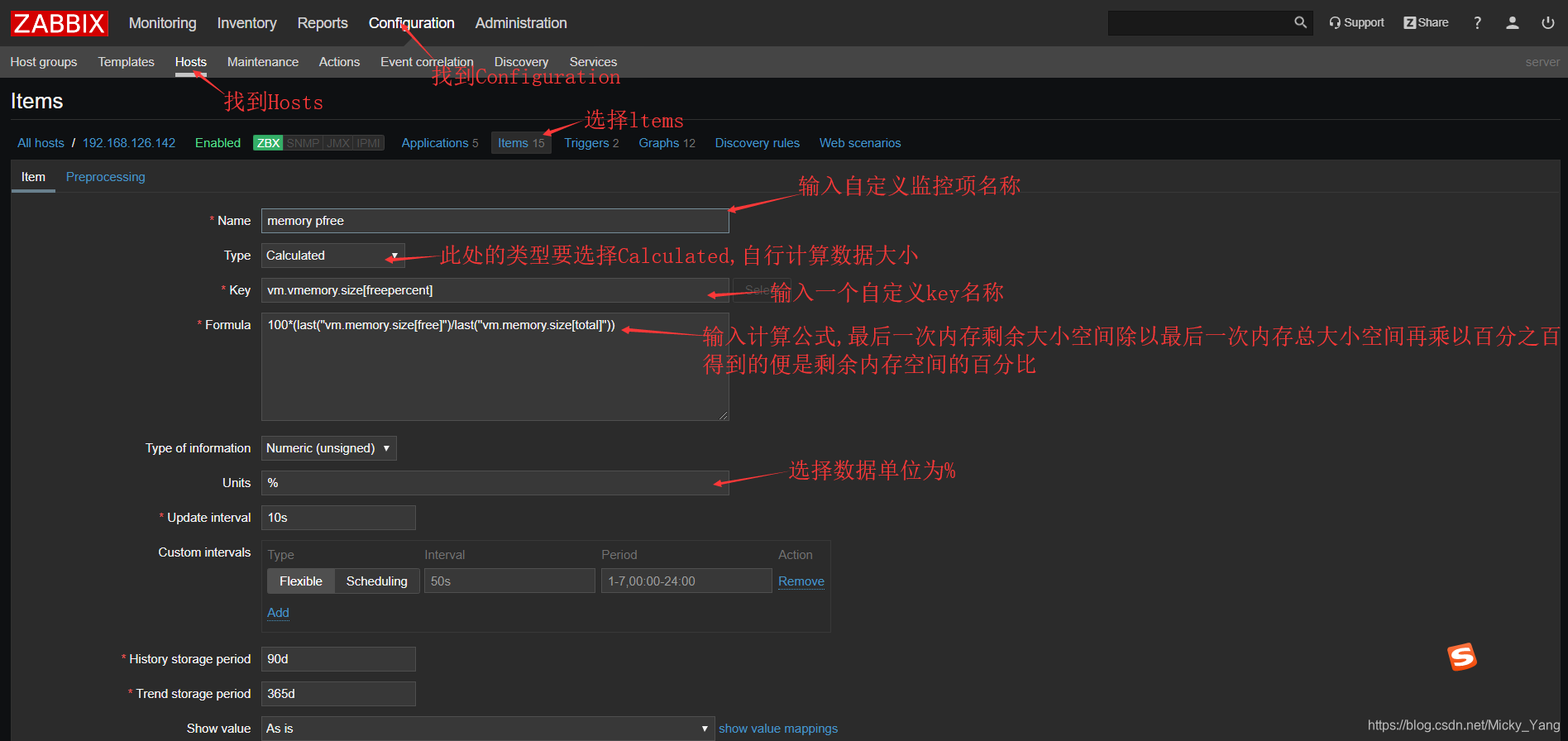The image size is (1568, 741).
Task: Select the Hosts submenu
Action: point(191,62)
